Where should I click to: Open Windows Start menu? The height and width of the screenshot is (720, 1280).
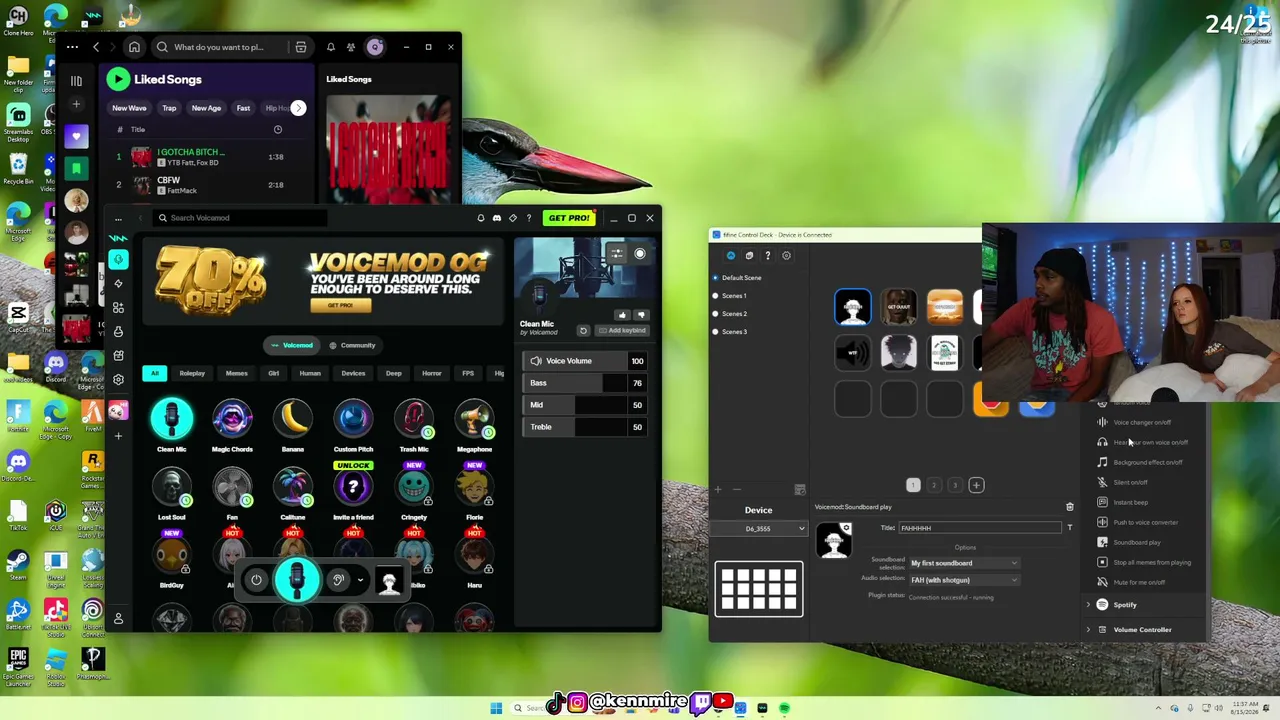(496, 708)
